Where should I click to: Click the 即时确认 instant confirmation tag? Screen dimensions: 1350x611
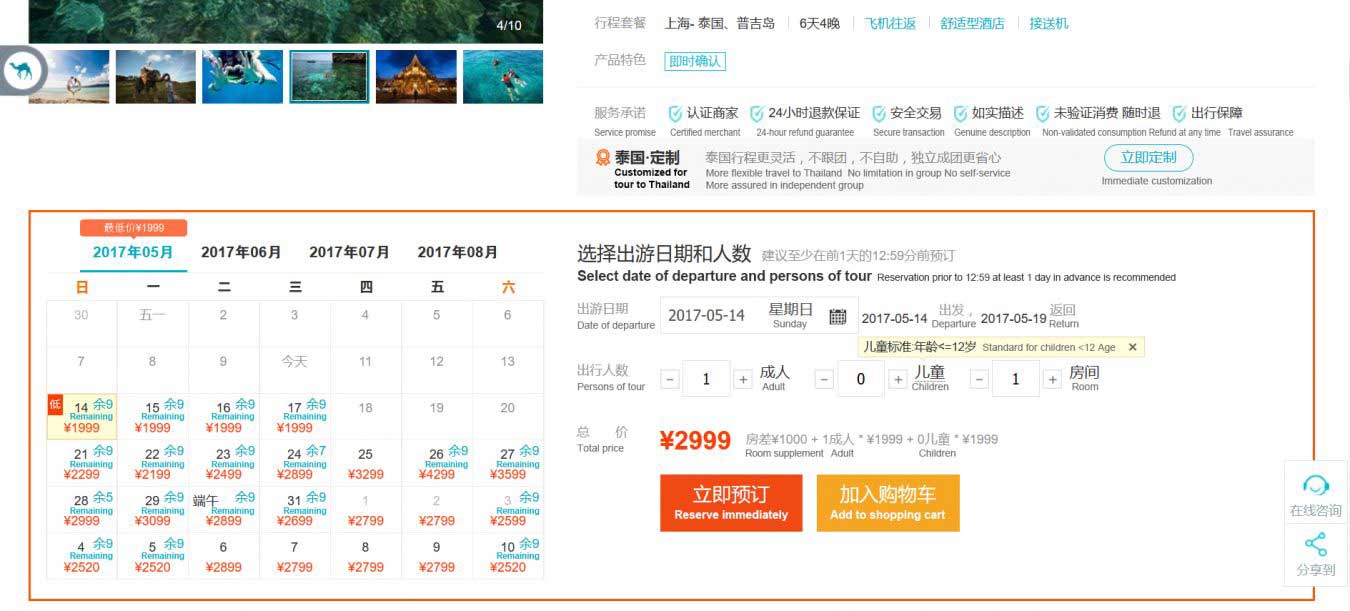click(695, 61)
